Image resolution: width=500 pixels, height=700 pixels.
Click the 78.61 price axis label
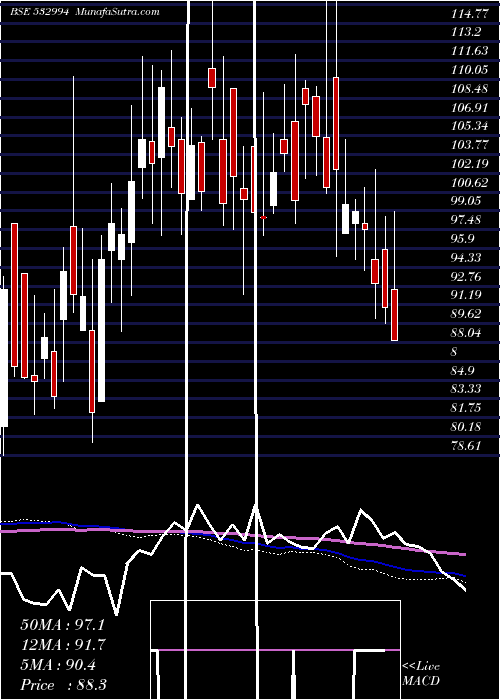pos(466,446)
